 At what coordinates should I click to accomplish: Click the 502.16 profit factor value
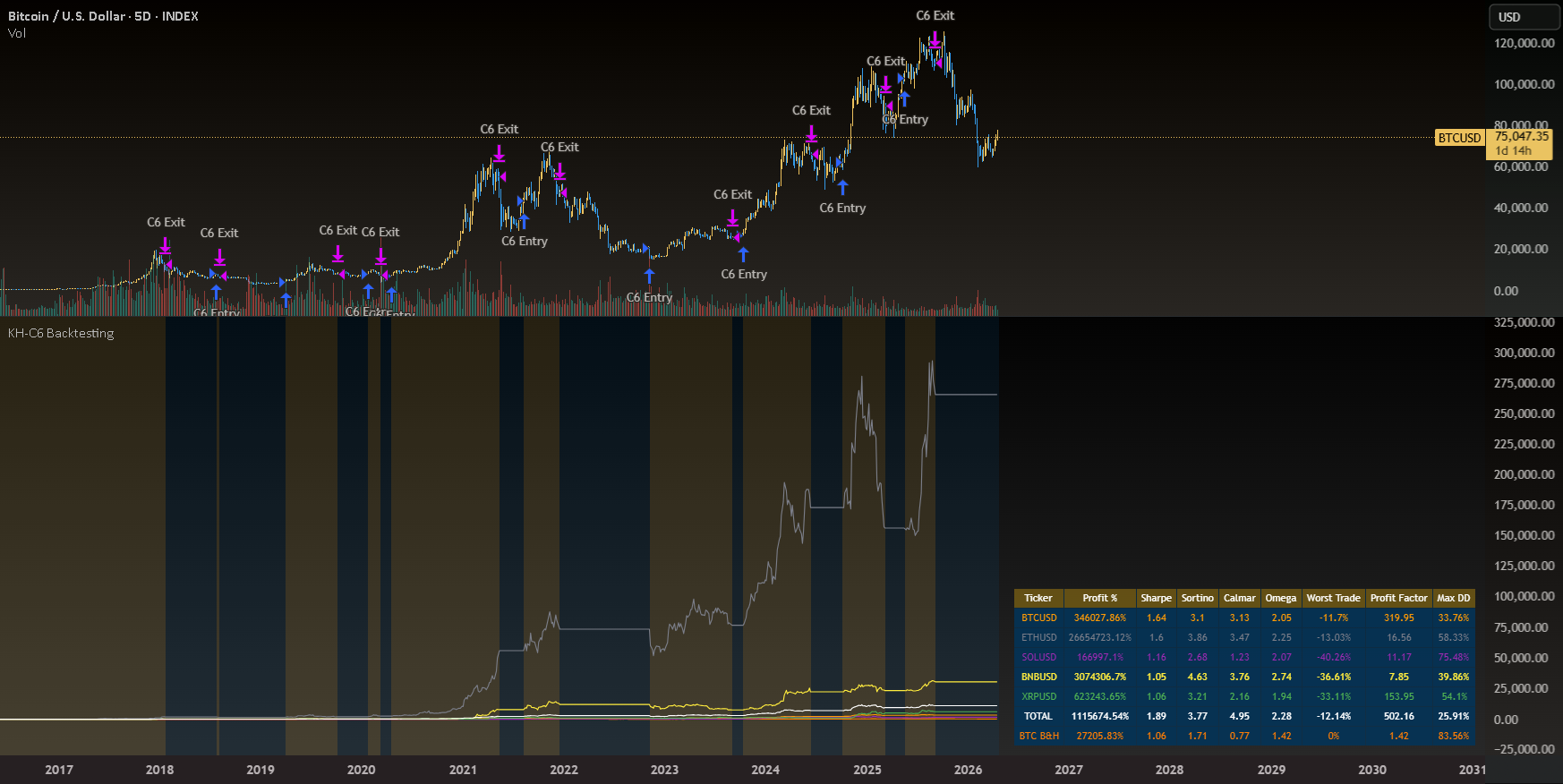pos(1398,716)
